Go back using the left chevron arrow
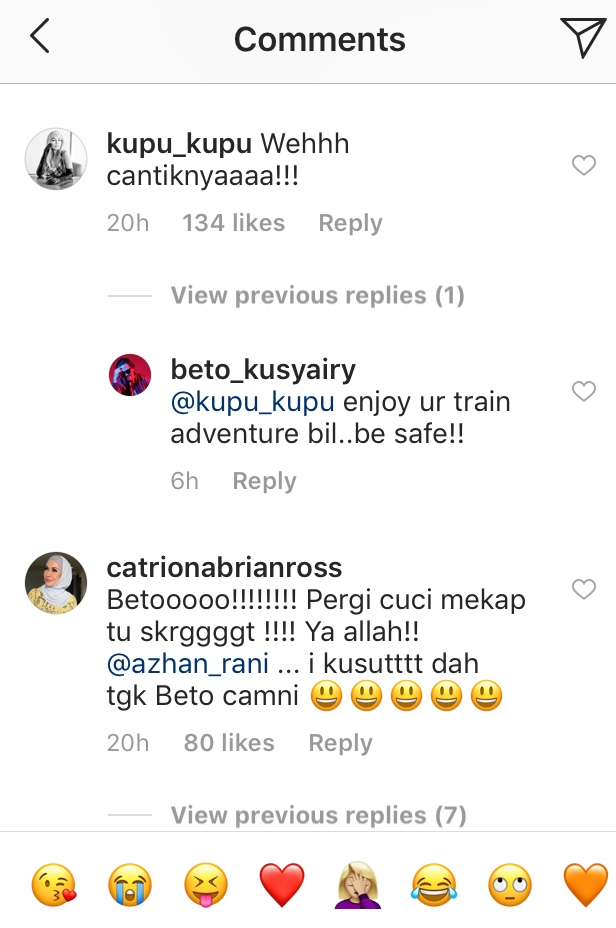This screenshot has width=616, height=928. tap(40, 36)
